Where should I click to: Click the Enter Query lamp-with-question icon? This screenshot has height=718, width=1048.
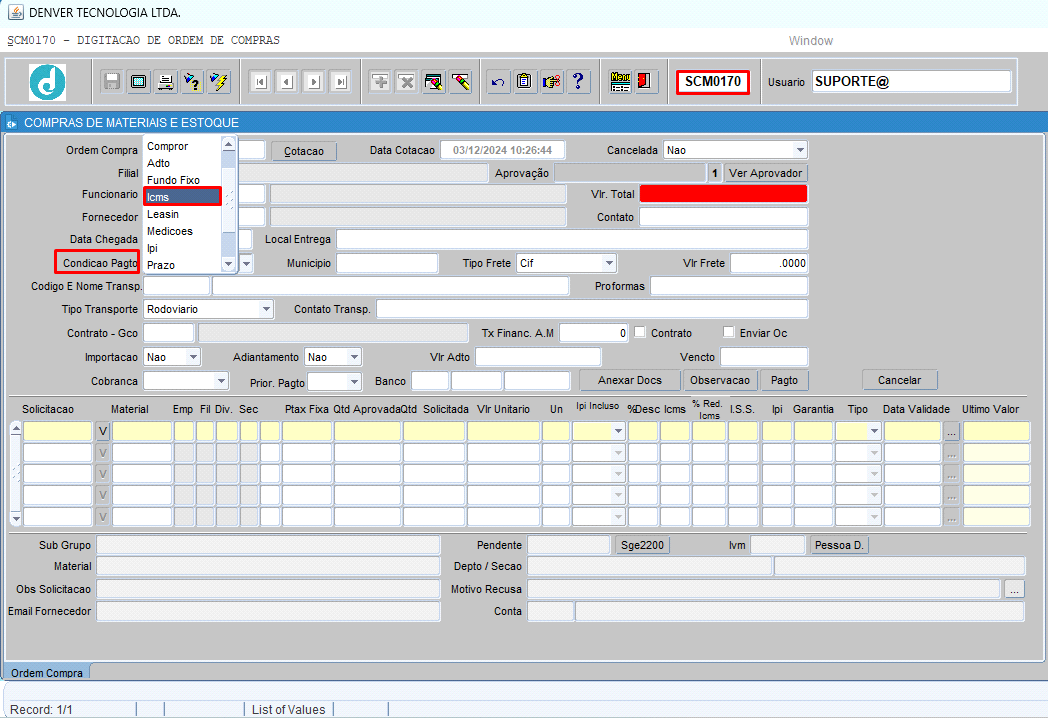(x=192, y=82)
